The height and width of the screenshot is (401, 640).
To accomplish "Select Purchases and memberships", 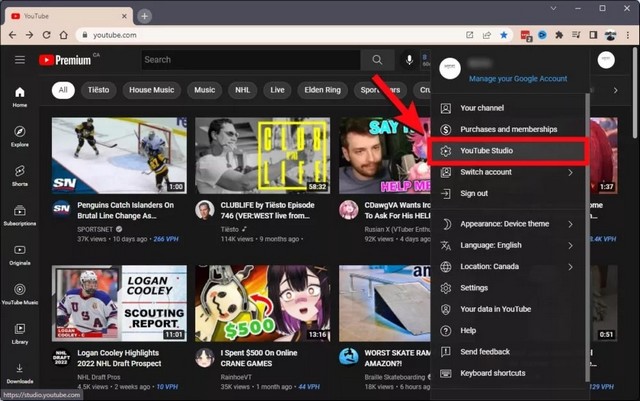I will [508, 129].
